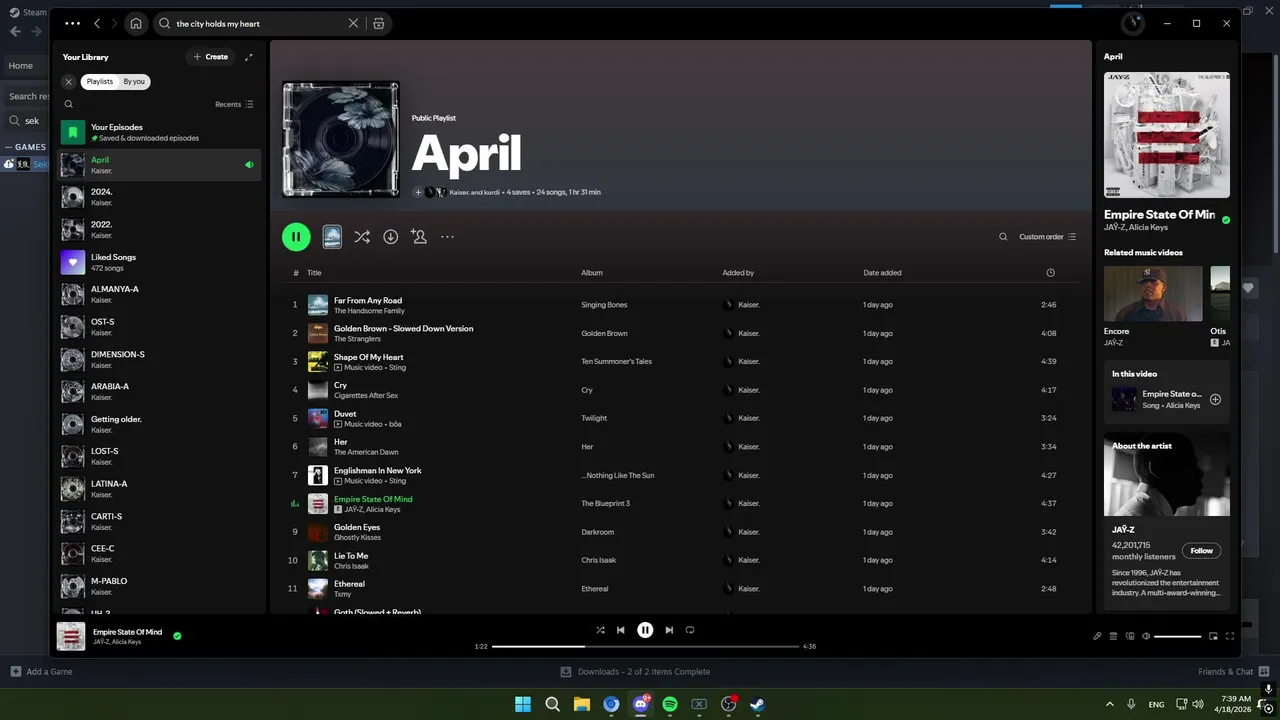Image resolution: width=1280 pixels, height=720 pixels.
Task: Open Encore related music video thumbnail
Action: coord(1153,294)
